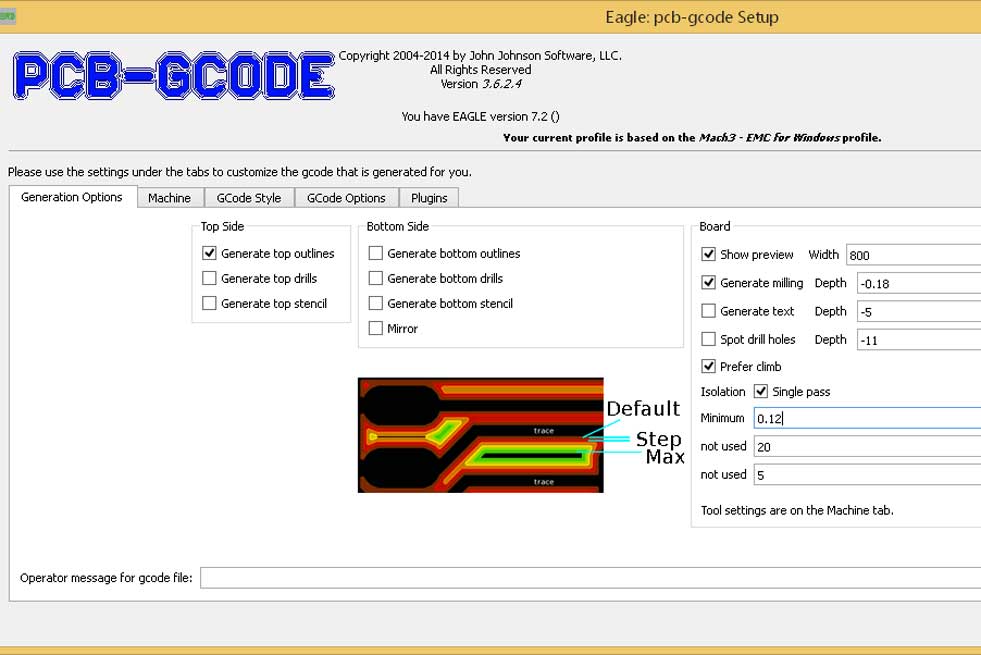Enable Generate bottom stencil

point(375,303)
